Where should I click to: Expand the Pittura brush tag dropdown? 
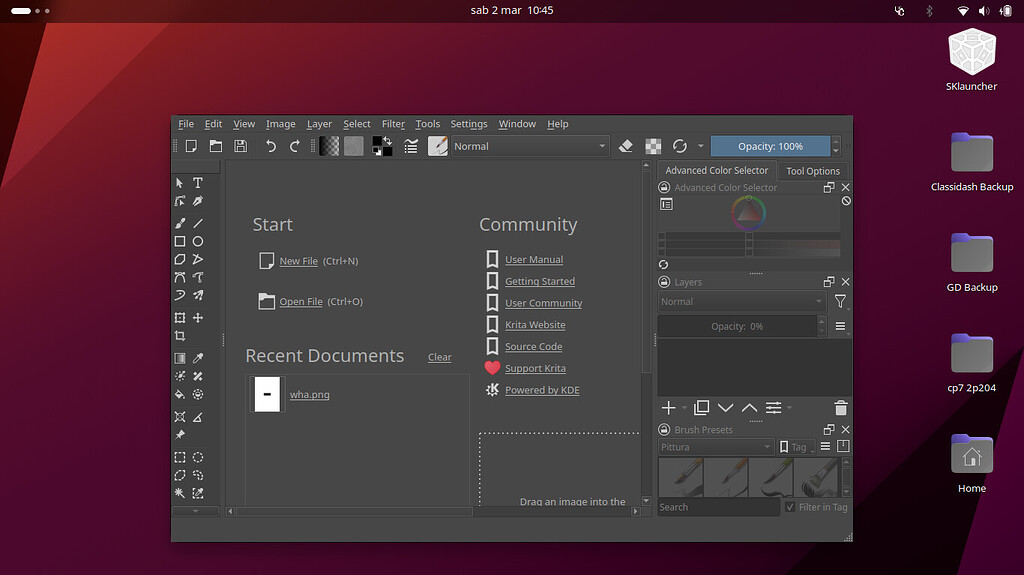tap(716, 447)
